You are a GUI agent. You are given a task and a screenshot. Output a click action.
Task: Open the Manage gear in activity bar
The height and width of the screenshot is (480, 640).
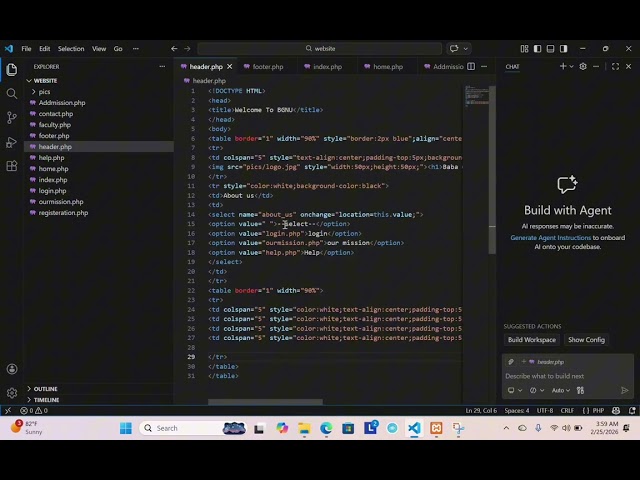coord(12,393)
